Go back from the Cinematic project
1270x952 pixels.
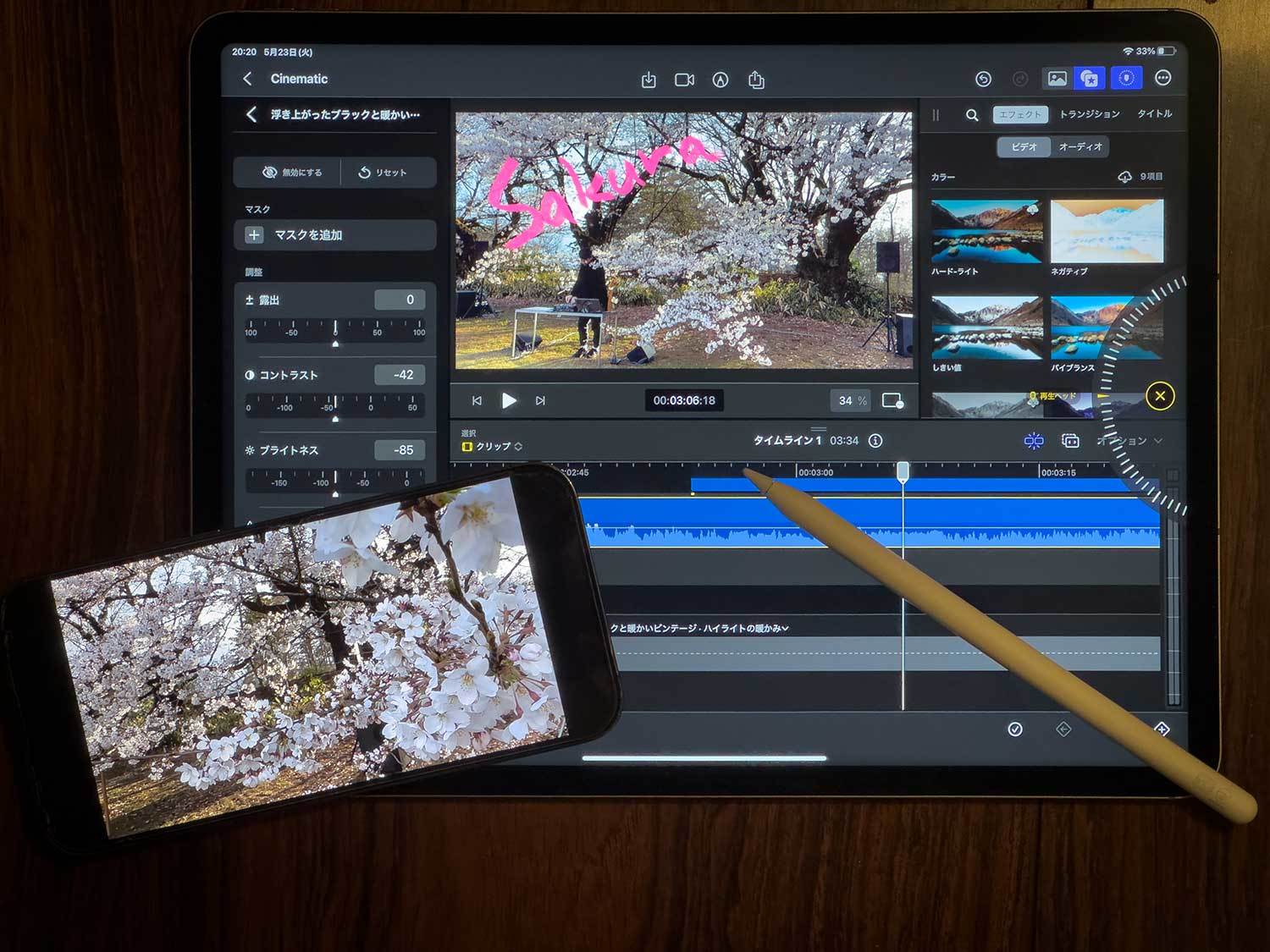point(247,79)
